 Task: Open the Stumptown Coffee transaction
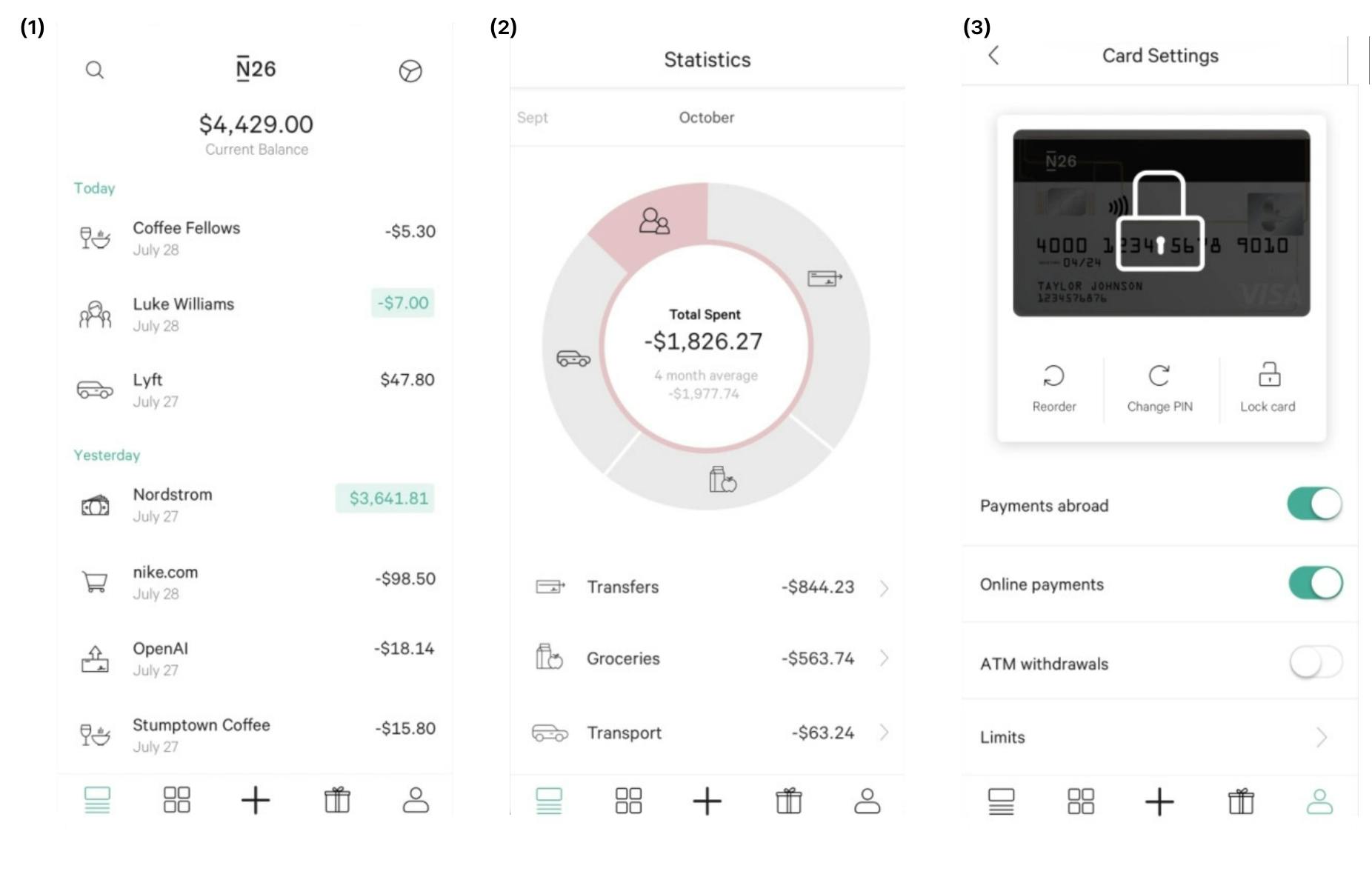click(256, 735)
